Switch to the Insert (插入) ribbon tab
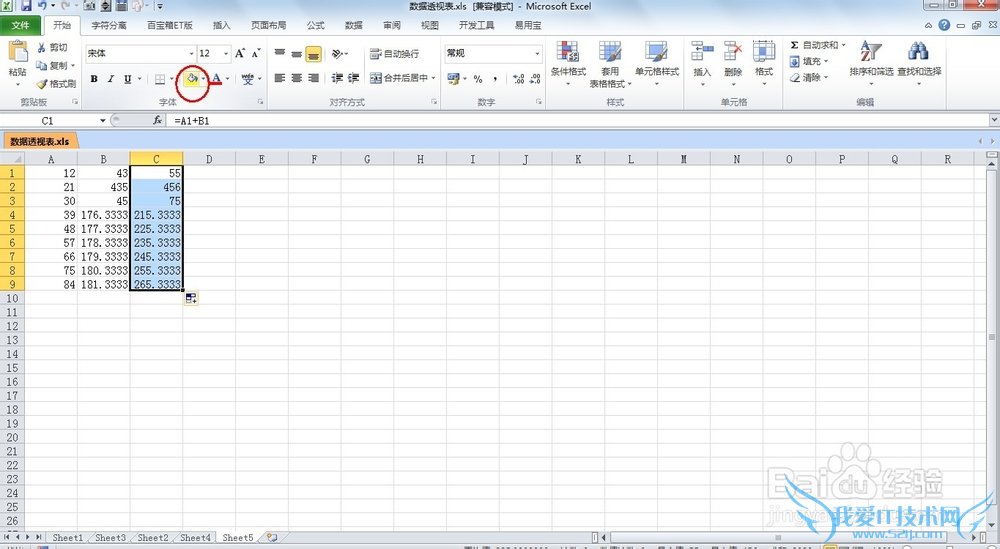 coord(221,26)
